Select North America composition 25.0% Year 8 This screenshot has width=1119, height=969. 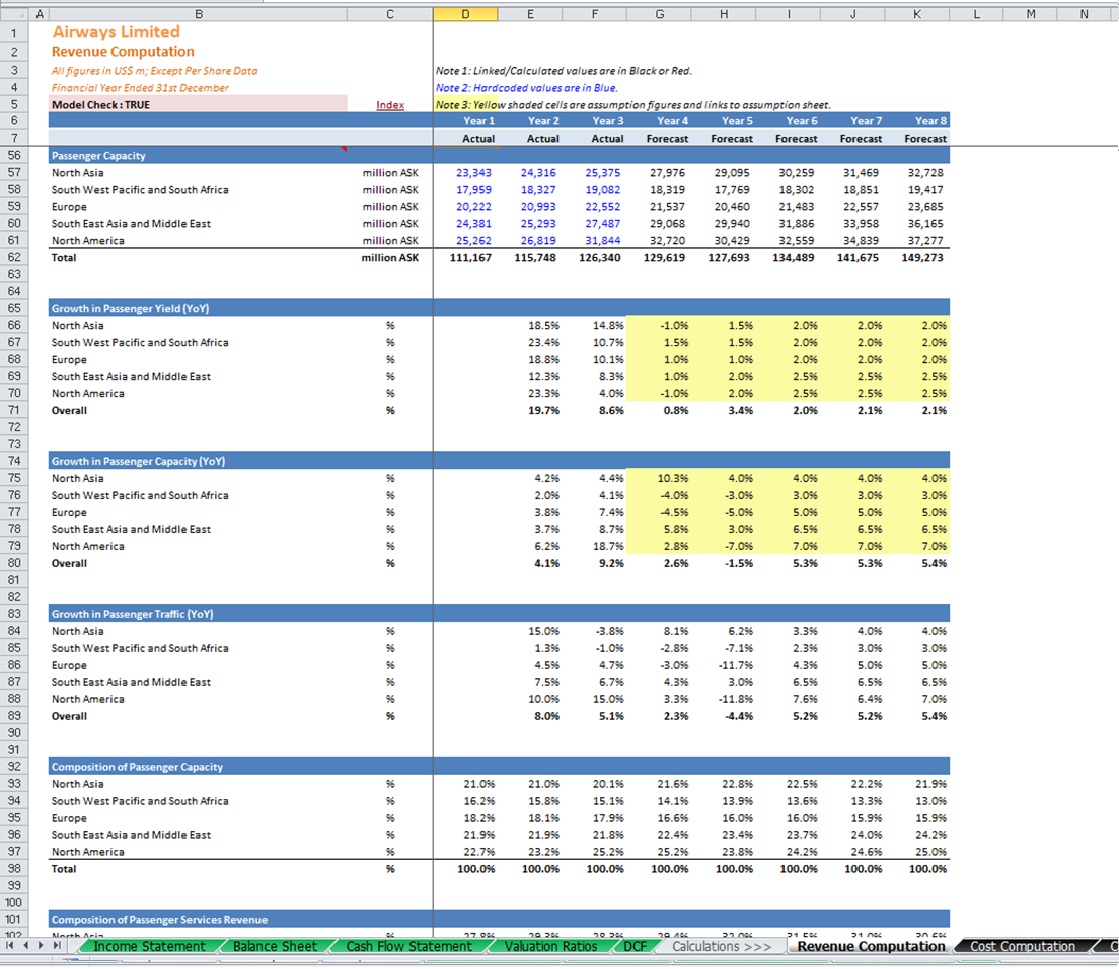tap(917, 852)
